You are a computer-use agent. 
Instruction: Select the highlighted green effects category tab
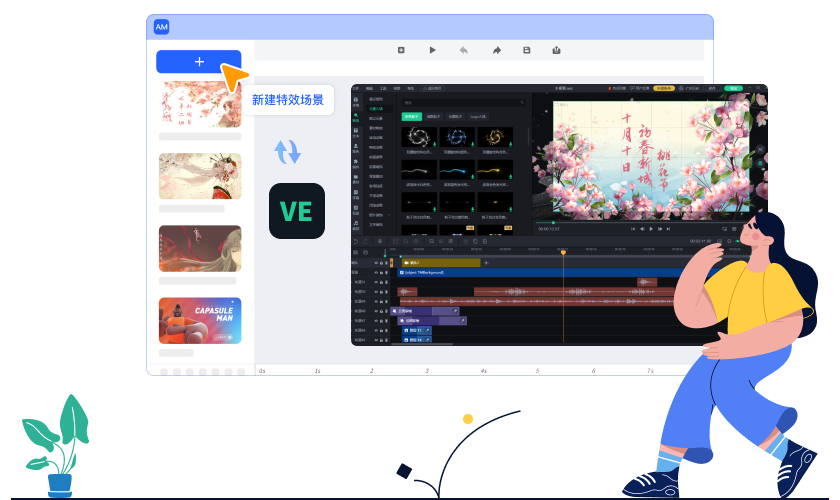coord(412,116)
